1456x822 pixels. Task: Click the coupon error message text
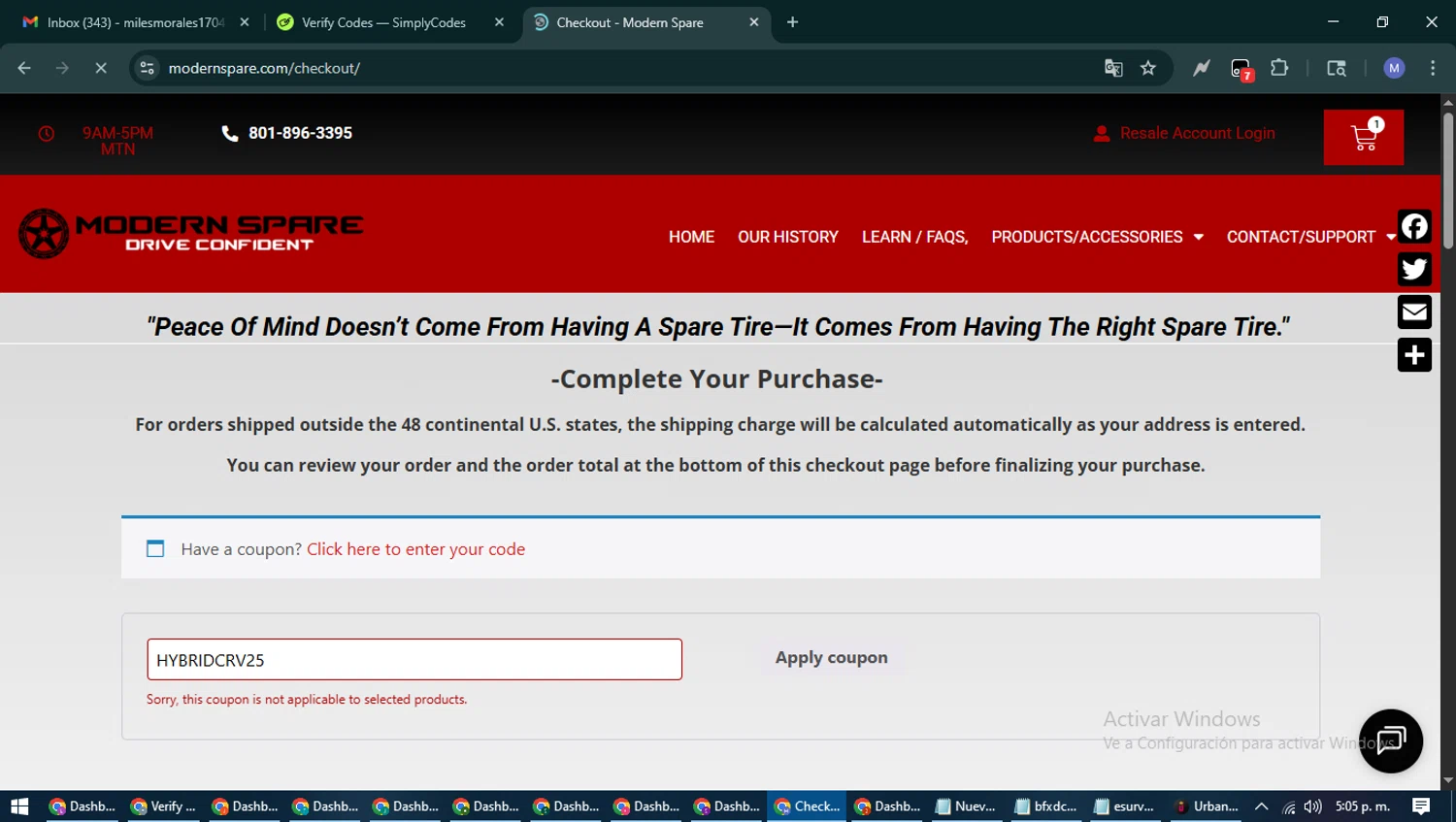click(x=307, y=699)
